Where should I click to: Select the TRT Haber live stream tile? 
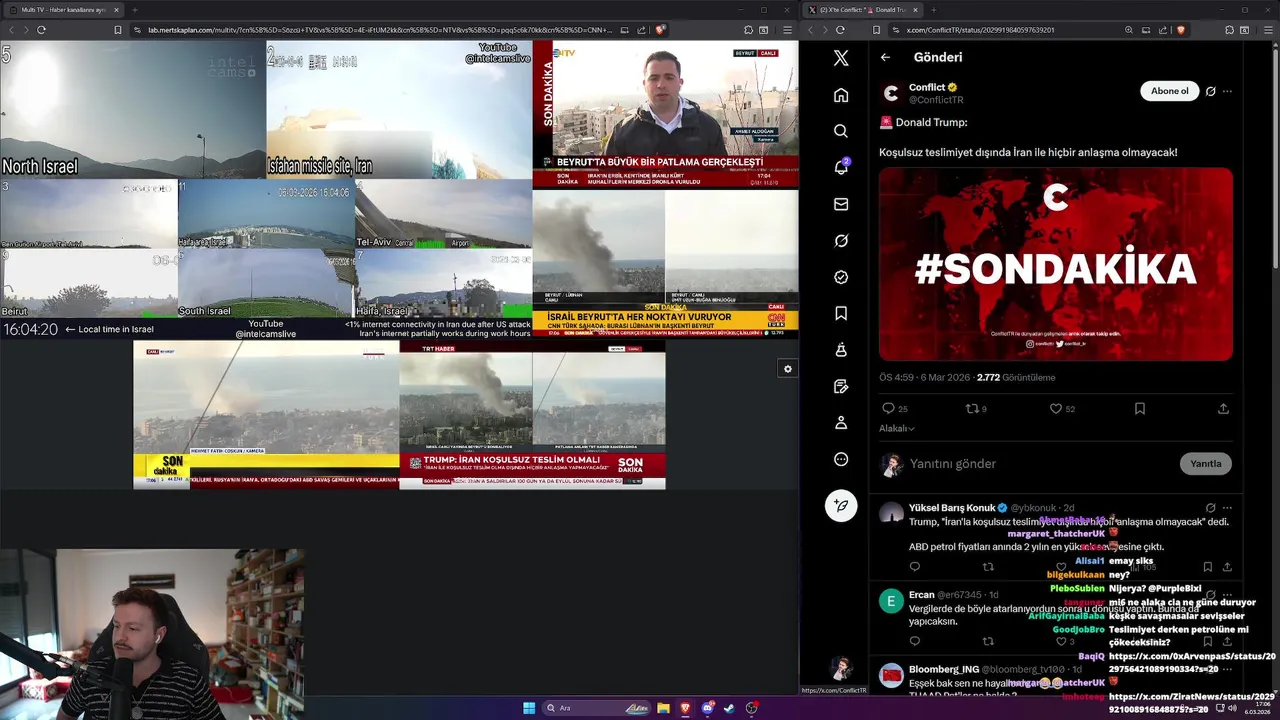click(x=532, y=415)
